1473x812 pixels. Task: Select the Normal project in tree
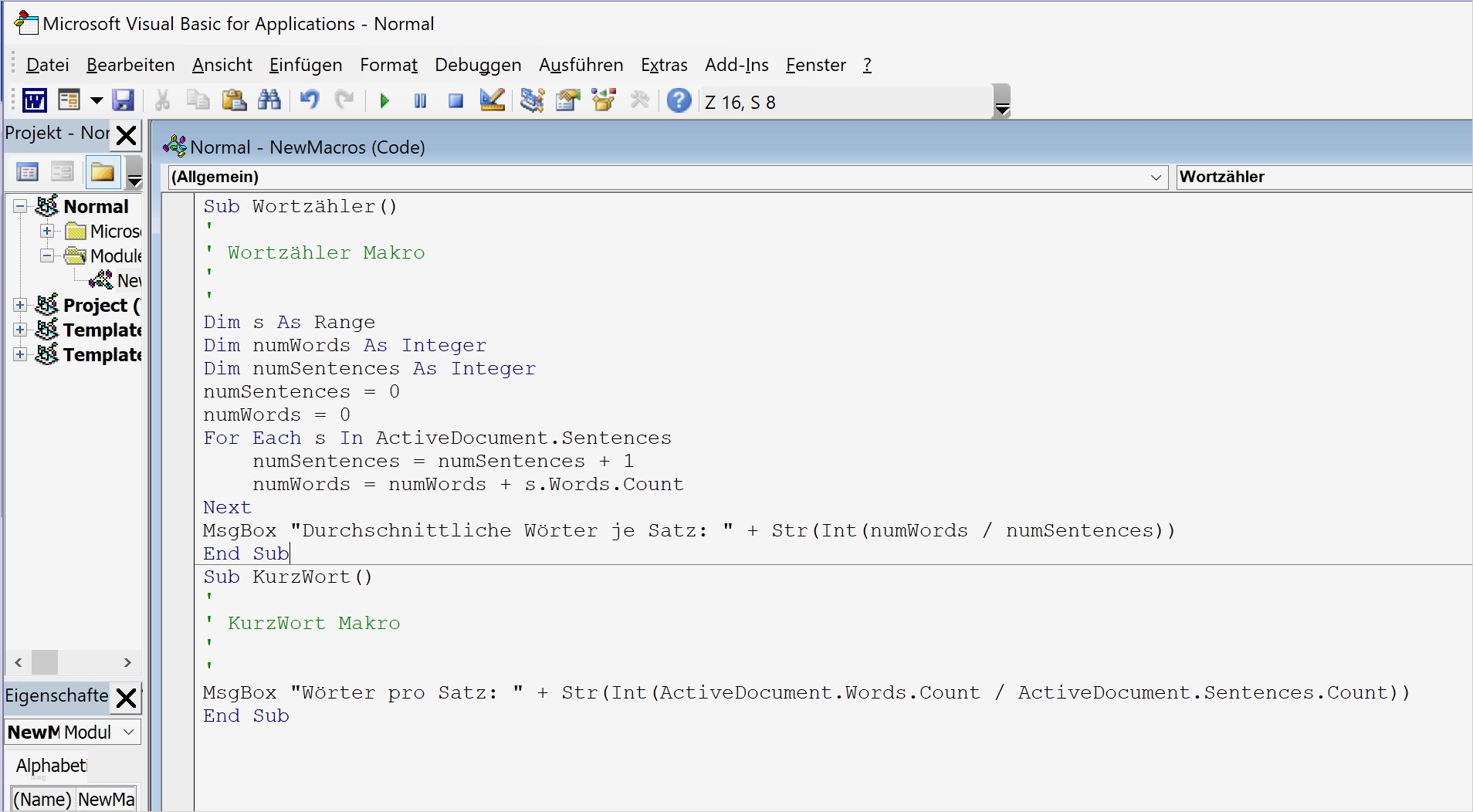(x=96, y=206)
